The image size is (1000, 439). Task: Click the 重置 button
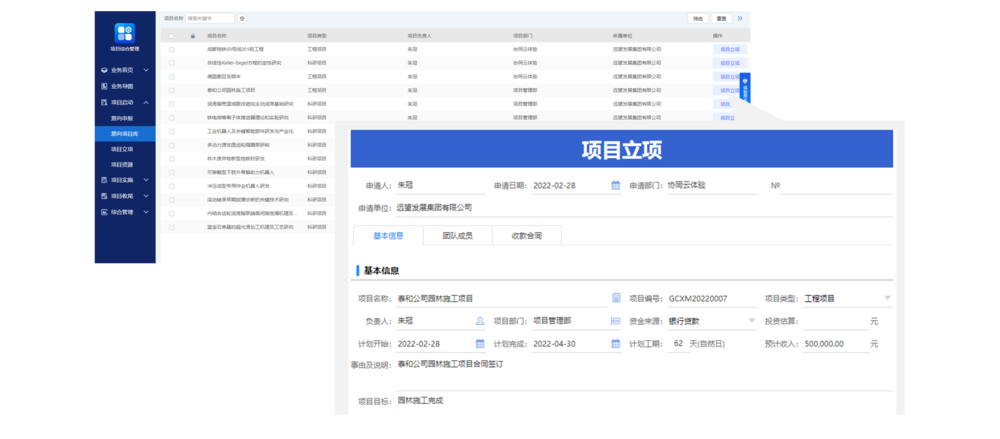[x=720, y=18]
